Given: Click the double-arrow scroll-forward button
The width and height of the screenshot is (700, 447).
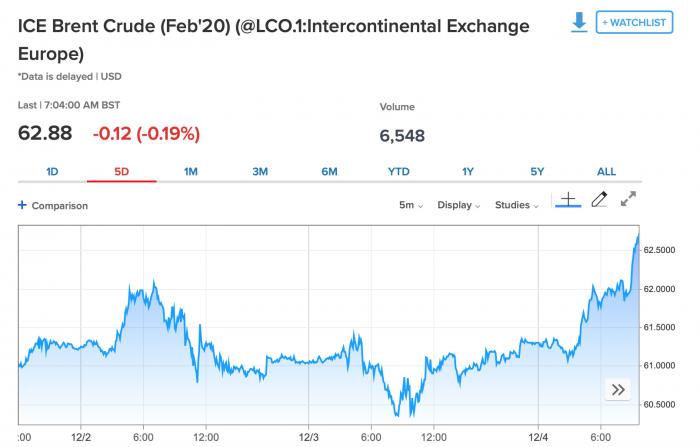Looking at the screenshot, I should tap(618, 390).
